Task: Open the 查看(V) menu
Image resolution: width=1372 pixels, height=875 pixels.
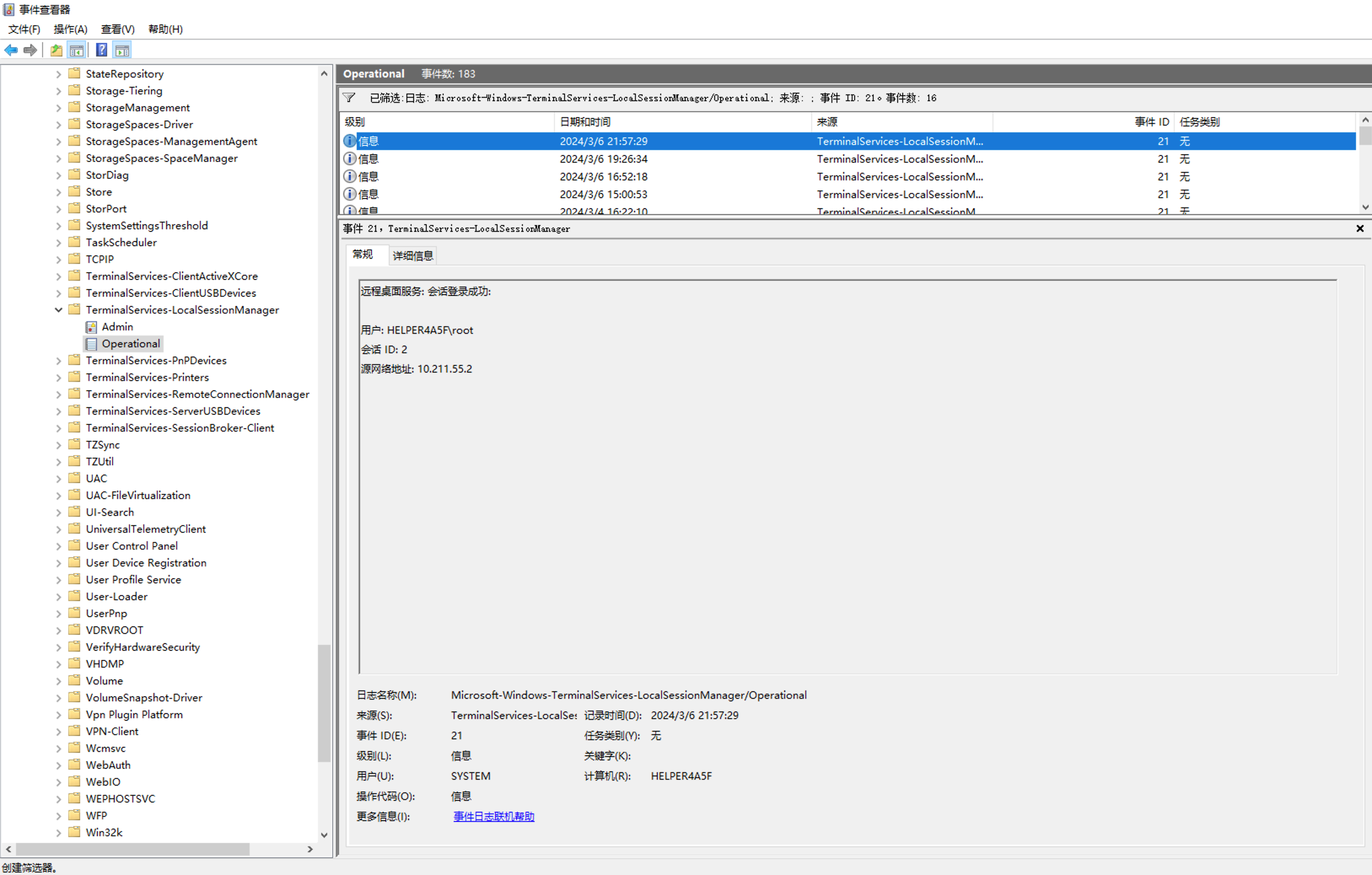Action: click(x=117, y=29)
